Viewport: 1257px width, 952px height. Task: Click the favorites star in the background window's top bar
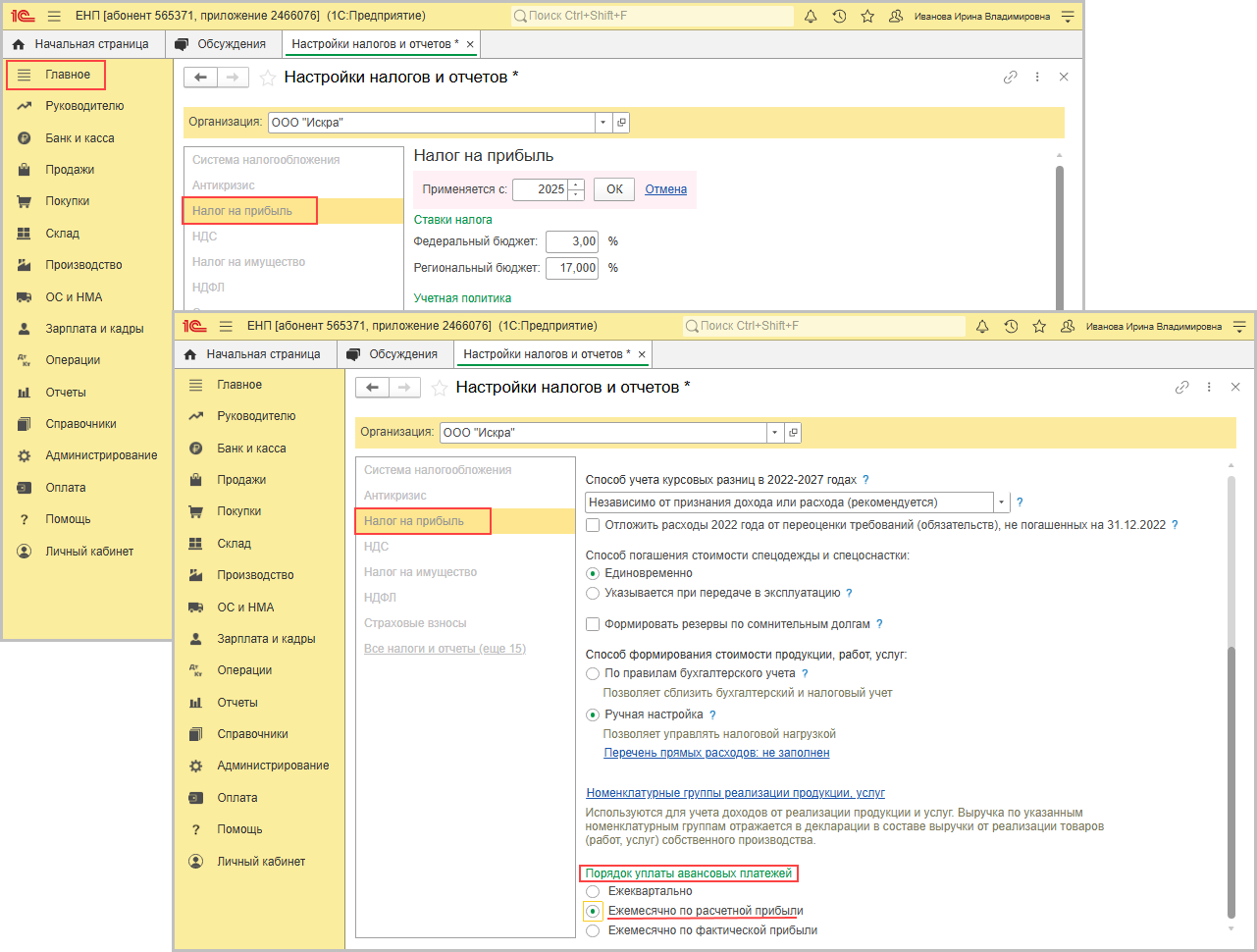pos(867,17)
